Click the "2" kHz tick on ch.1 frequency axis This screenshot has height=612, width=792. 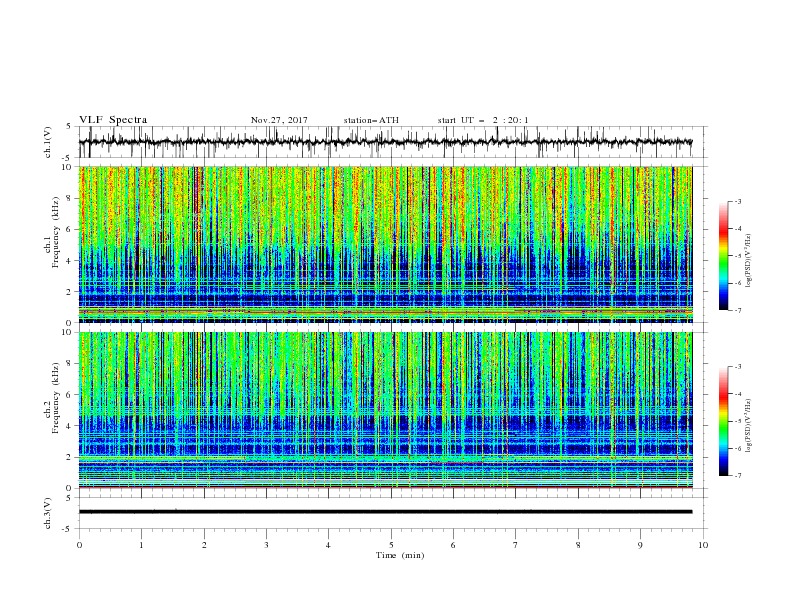point(70,292)
